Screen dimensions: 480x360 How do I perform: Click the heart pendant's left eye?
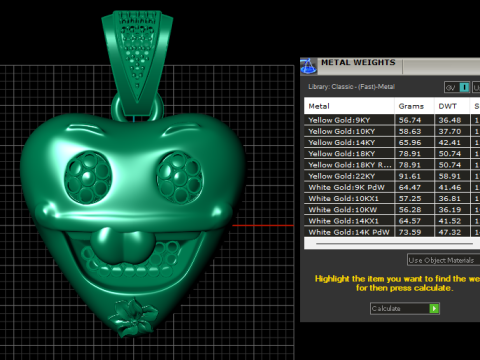coord(88,177)
